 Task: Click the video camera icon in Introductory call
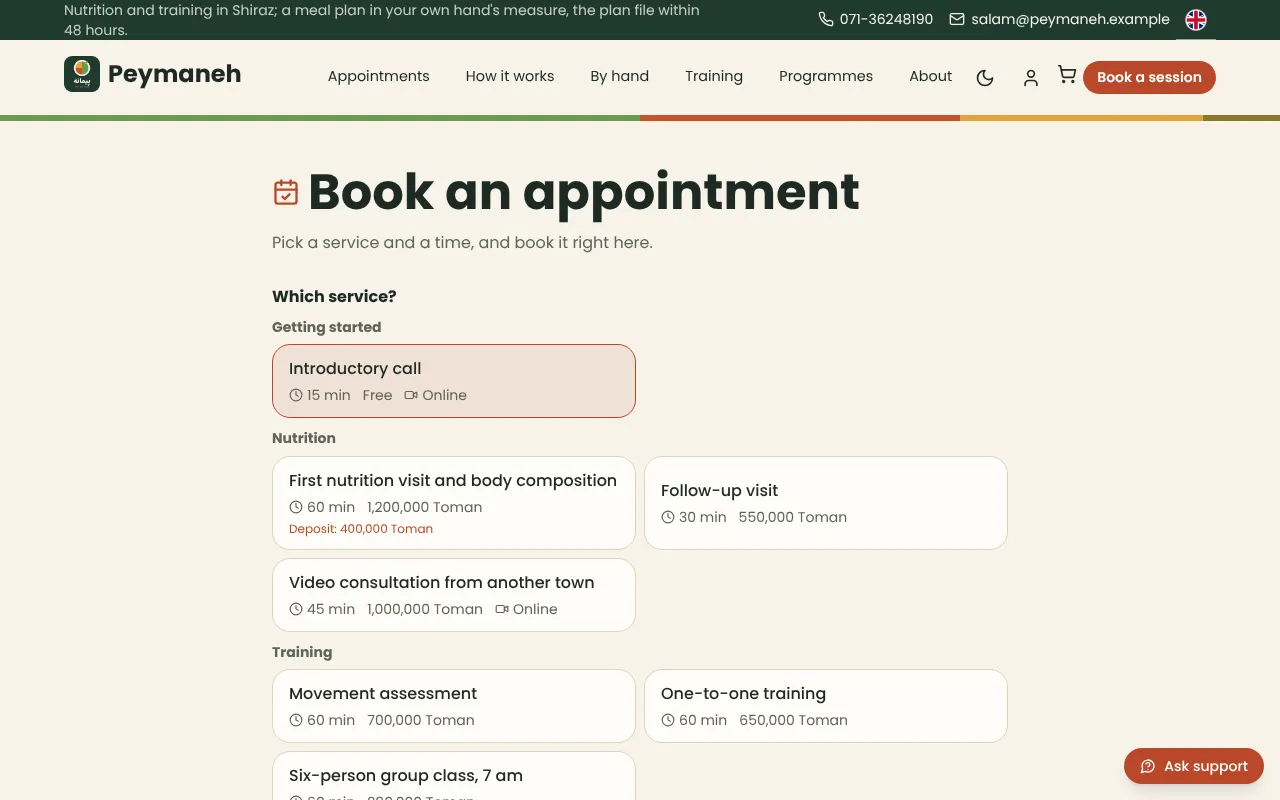click(x=411, y=395)
